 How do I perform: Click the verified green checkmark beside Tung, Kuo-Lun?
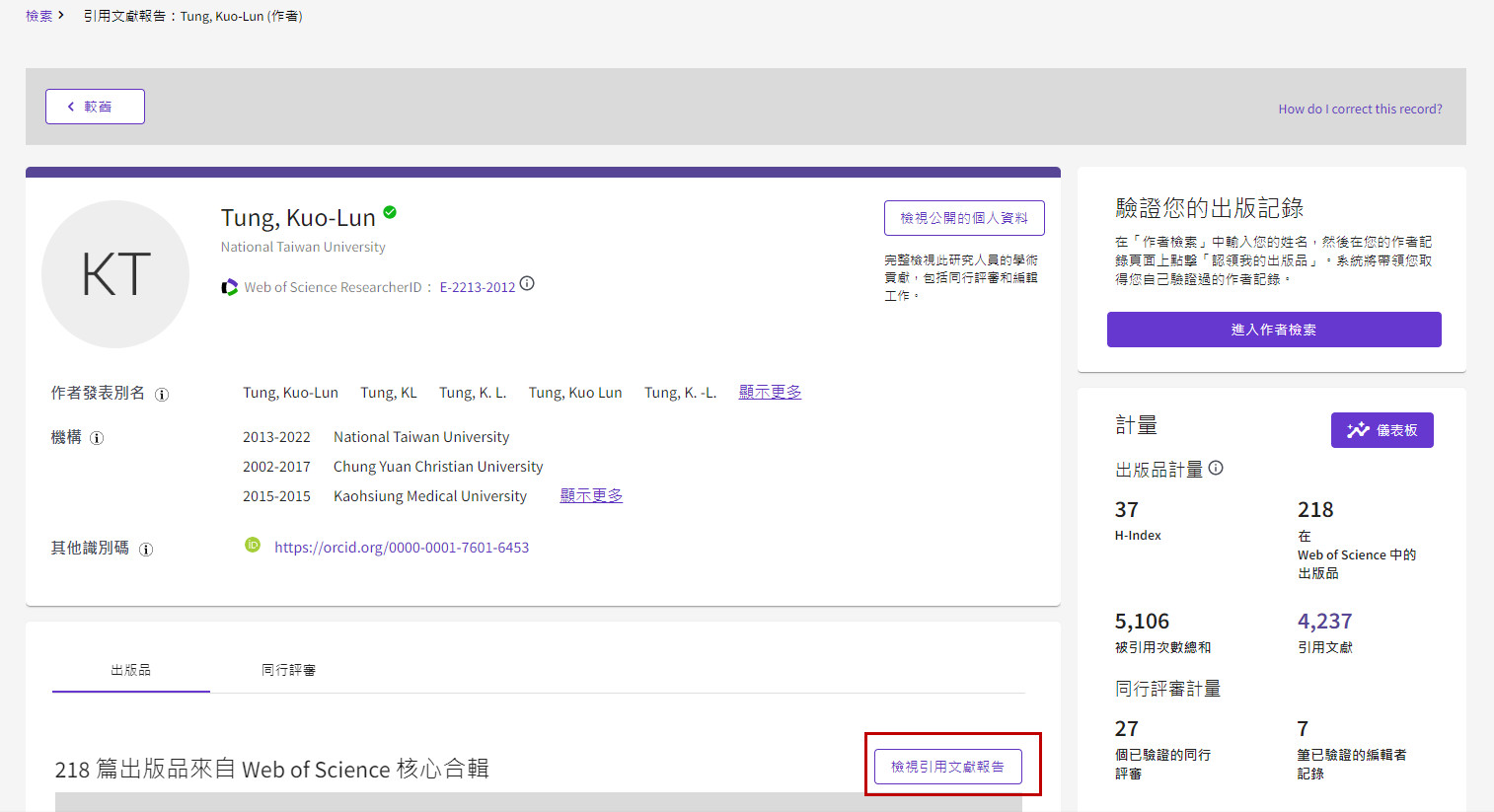point(390,212)
